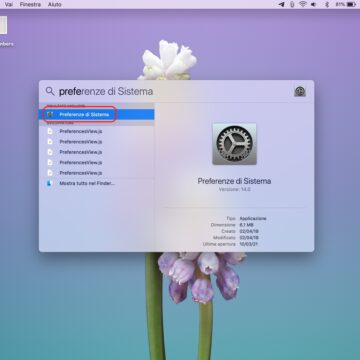The image size is (360, 360).
Task: Choose Mostra tutto nel Finder...
Action: [x=87, y=183]
